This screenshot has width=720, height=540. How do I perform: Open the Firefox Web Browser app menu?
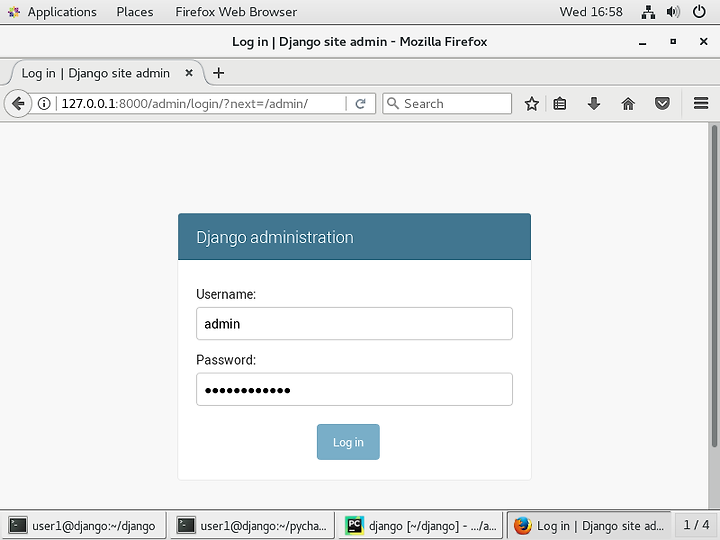click(236, 12)
